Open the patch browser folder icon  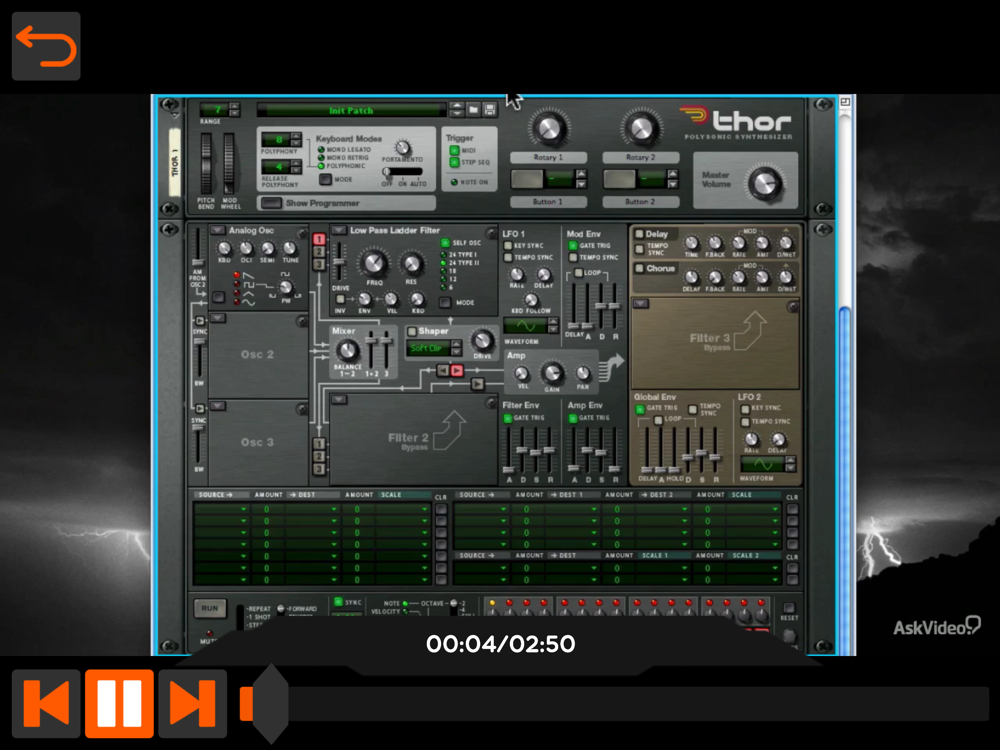473,110
